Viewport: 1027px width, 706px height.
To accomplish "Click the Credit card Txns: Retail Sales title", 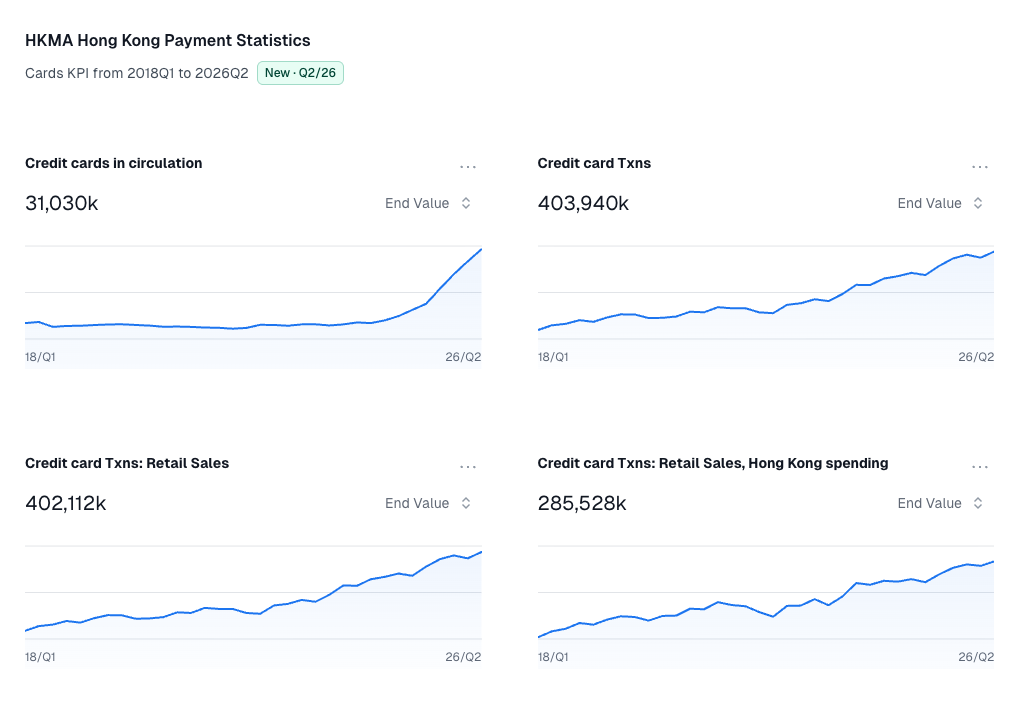I will click(127, 463).
